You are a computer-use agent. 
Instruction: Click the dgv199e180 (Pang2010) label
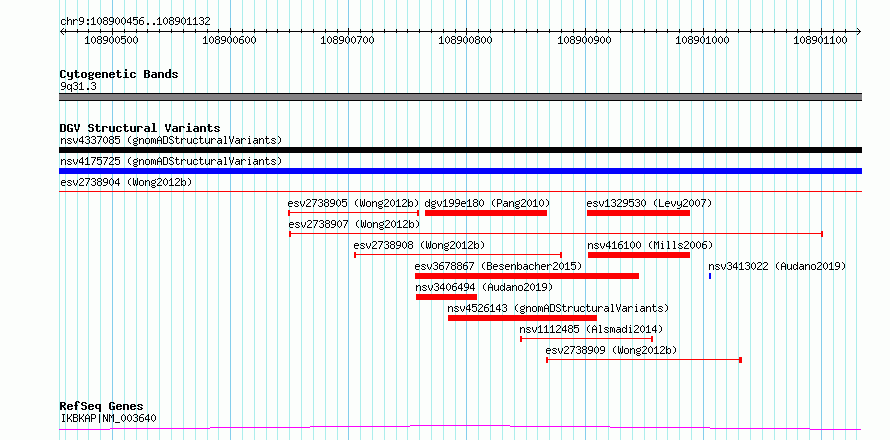(488, 203)
